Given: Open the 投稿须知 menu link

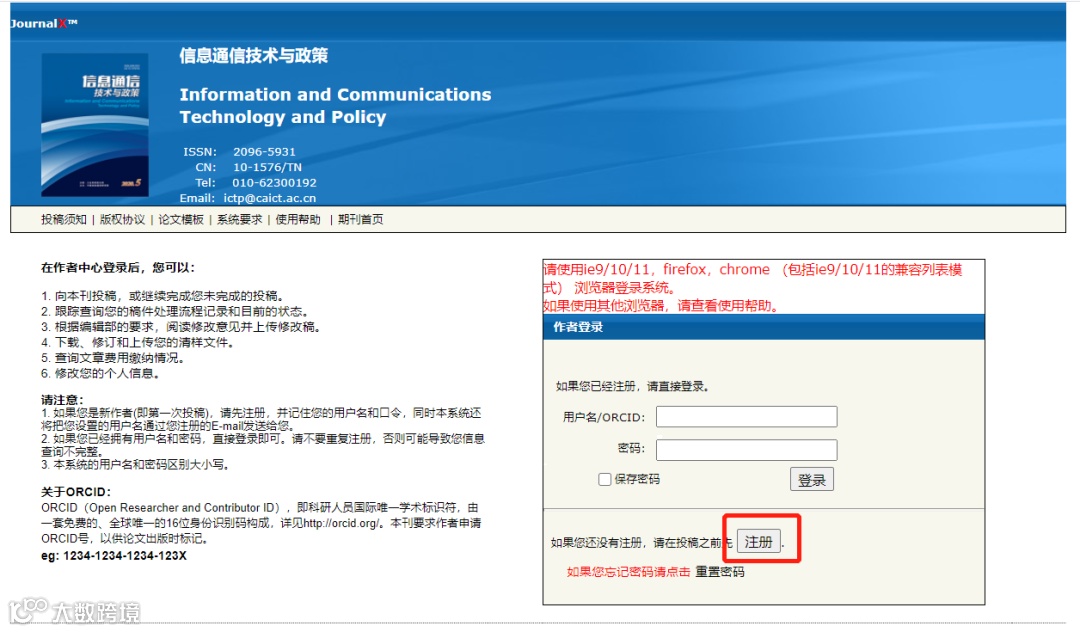Looking at the screenshot, I should coord(63,220).
